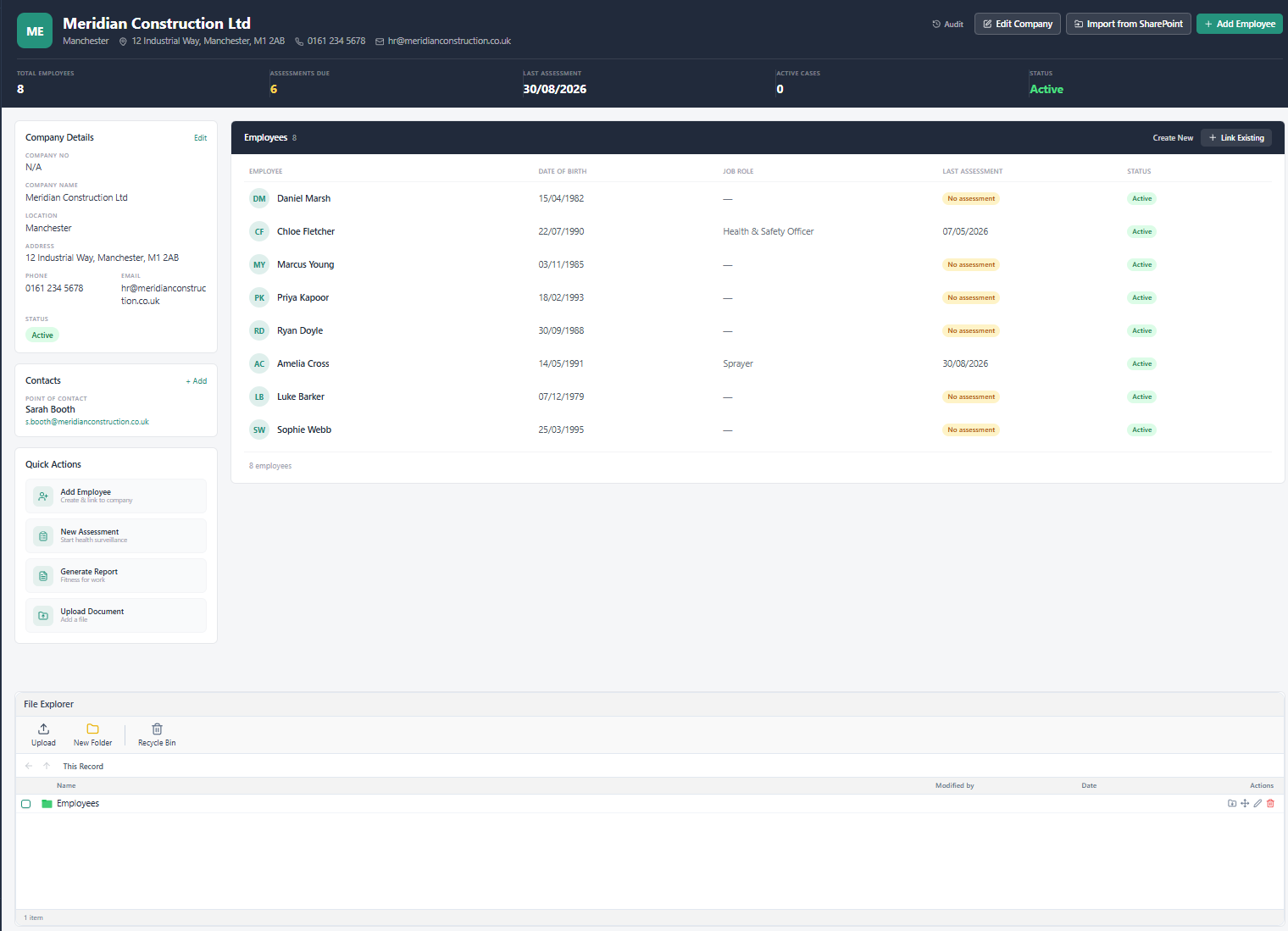Click the move icon for Employees folder
The height and width of the screenshot is (931, 1288).
coord(1245,804)
